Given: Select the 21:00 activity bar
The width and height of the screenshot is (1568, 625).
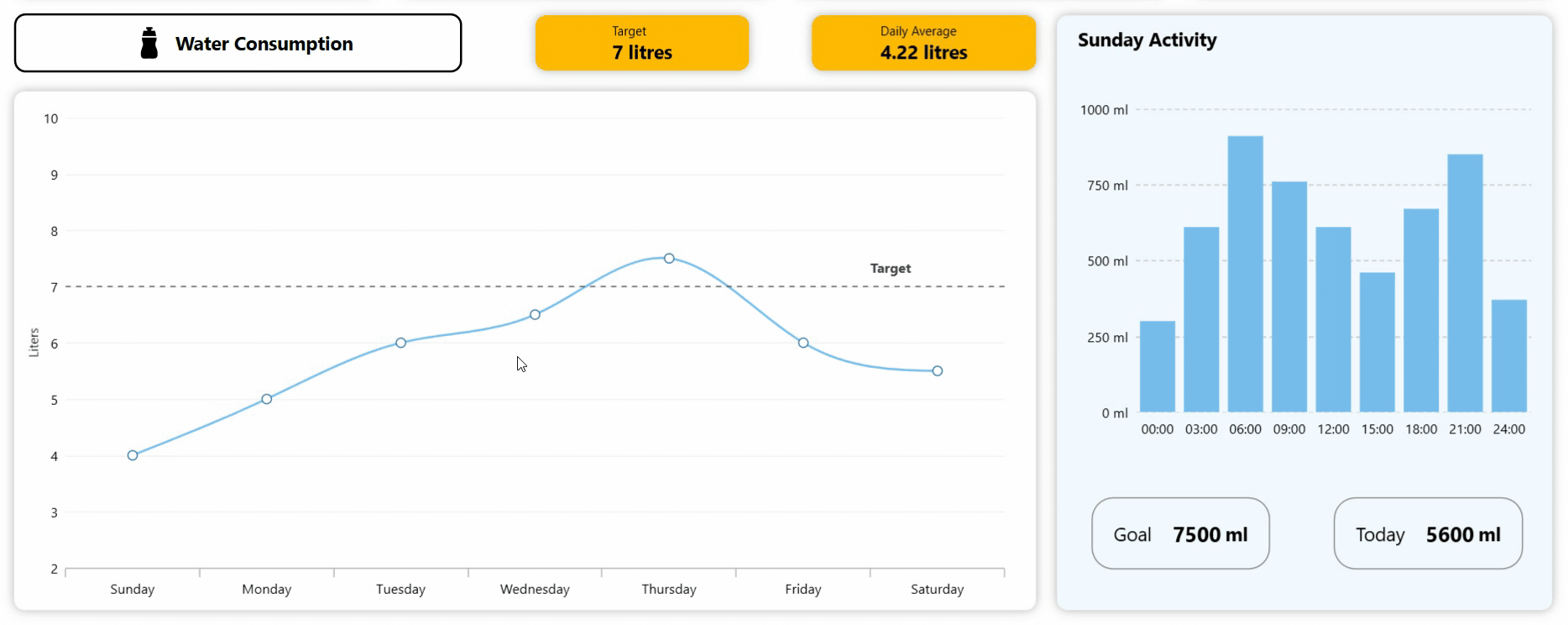Looking at the screenshot, I should click(x=1466, y=281).
